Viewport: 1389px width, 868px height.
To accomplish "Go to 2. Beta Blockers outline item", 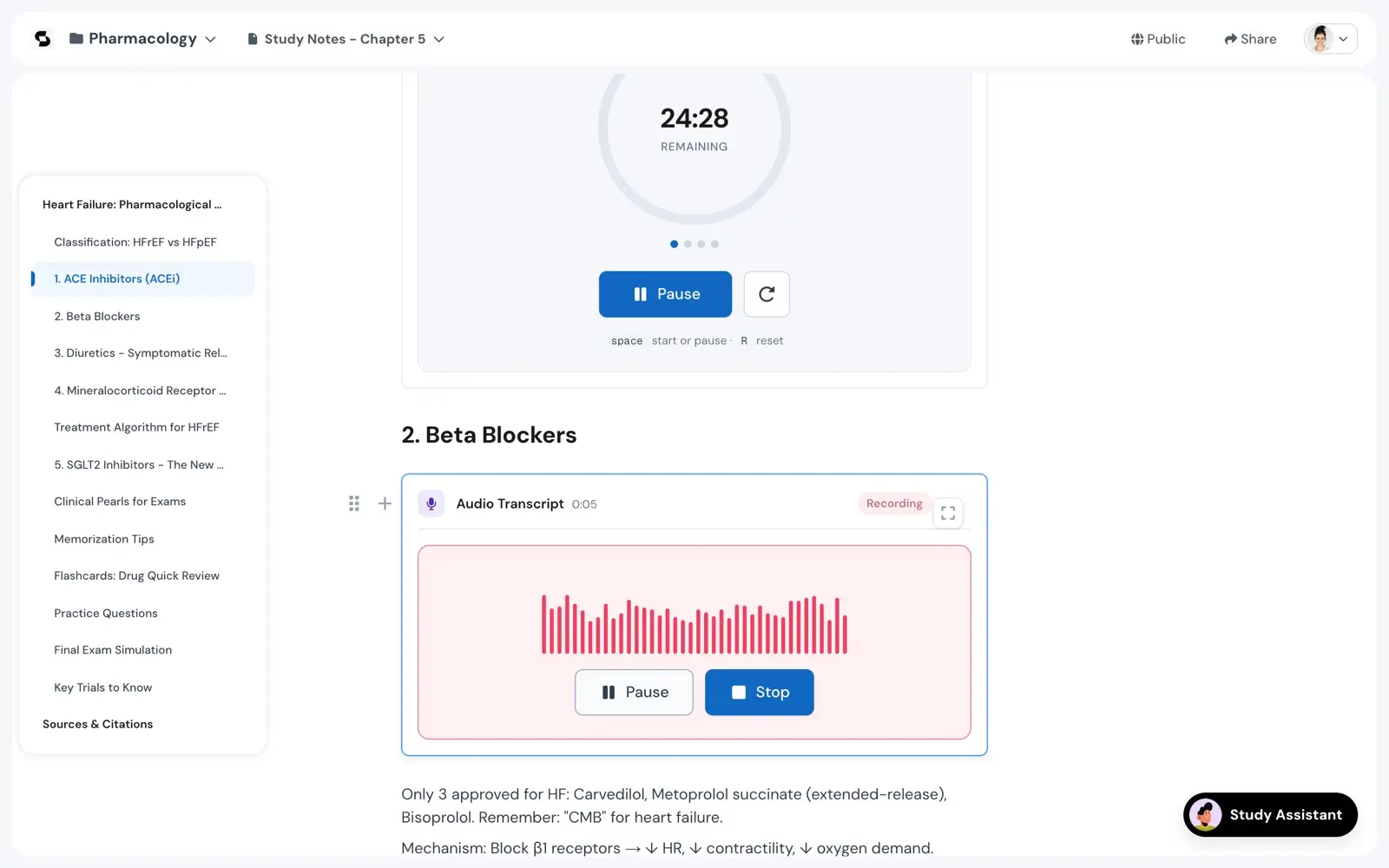I will (97, 316).
